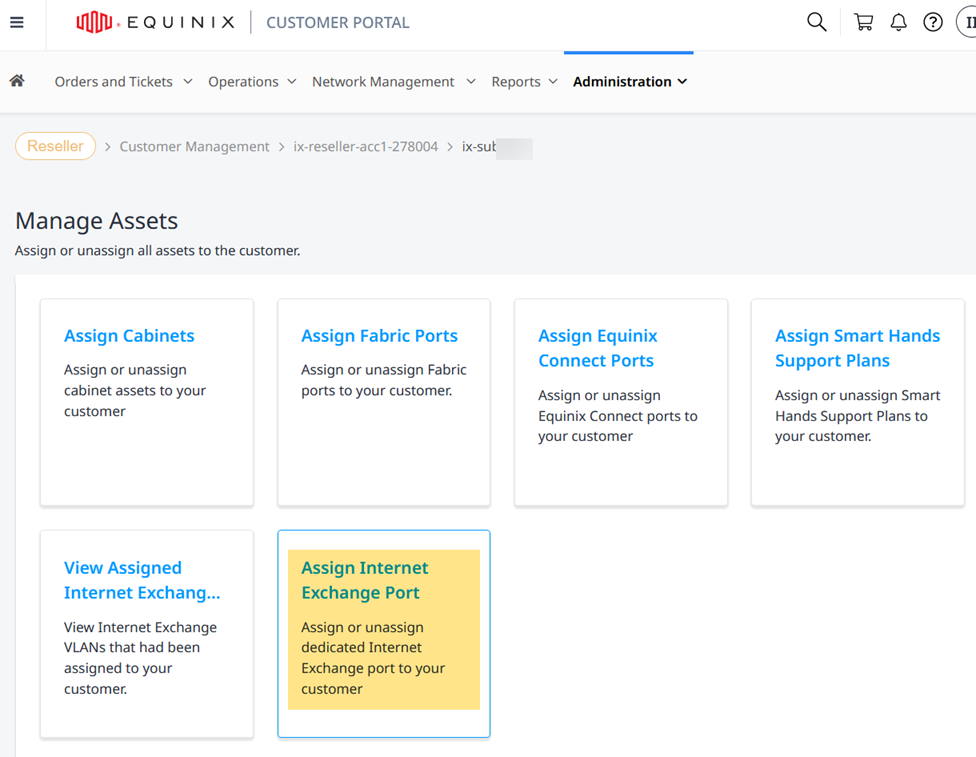
Task: Open ix-reseller-acc1-278004 breadcrumb
Action: [x=366, y=147]
